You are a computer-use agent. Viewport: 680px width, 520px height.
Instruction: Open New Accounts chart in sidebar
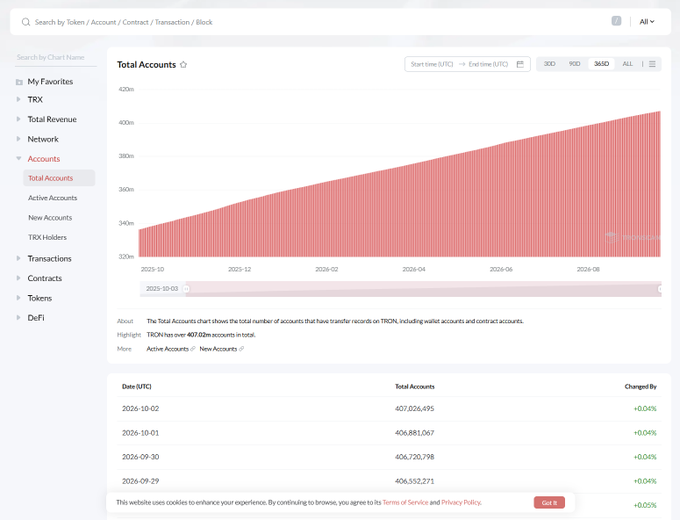click(50, 218)
